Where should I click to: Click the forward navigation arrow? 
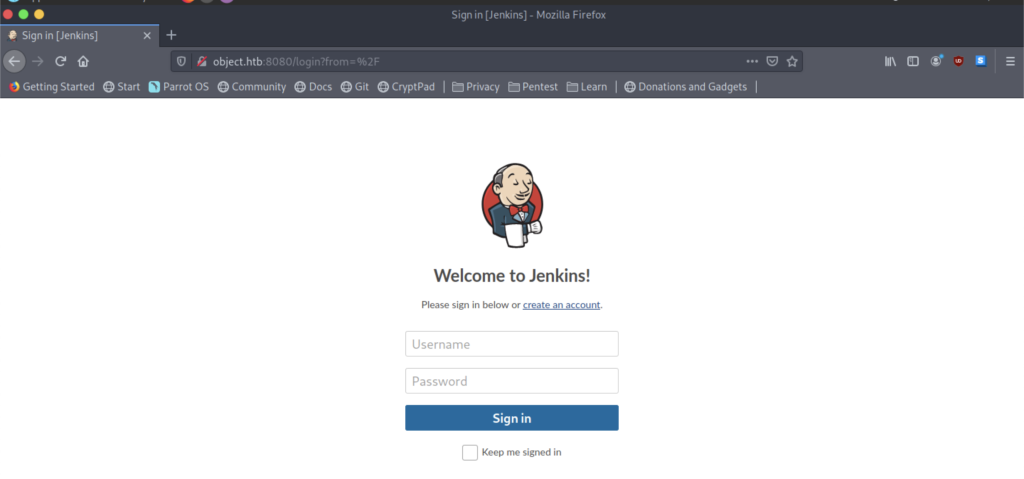click(38, 61)
